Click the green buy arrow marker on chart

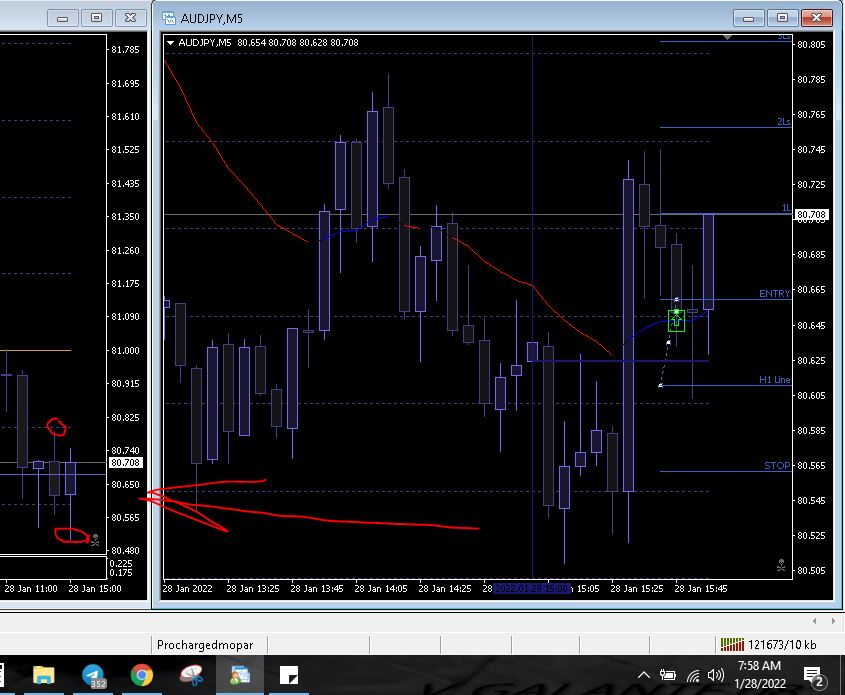[x=677, y=321]
